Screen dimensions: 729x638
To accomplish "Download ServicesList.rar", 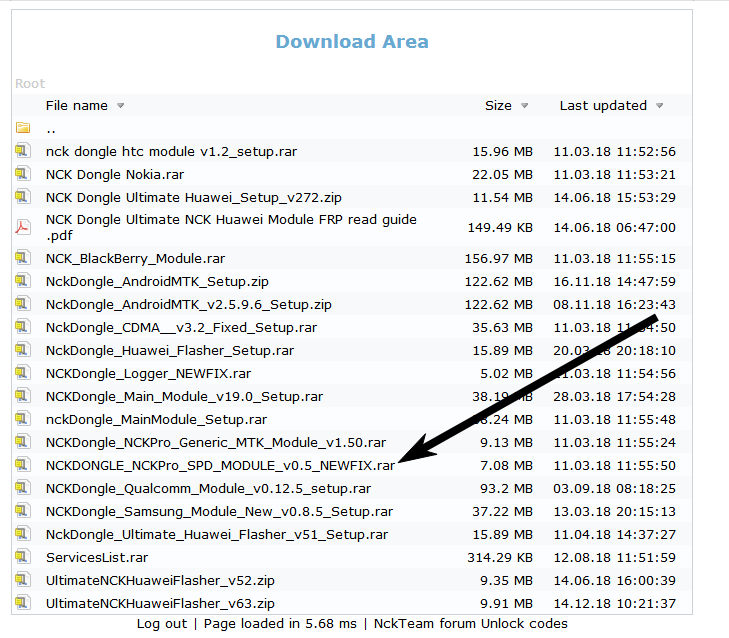I will pos(97,558).
